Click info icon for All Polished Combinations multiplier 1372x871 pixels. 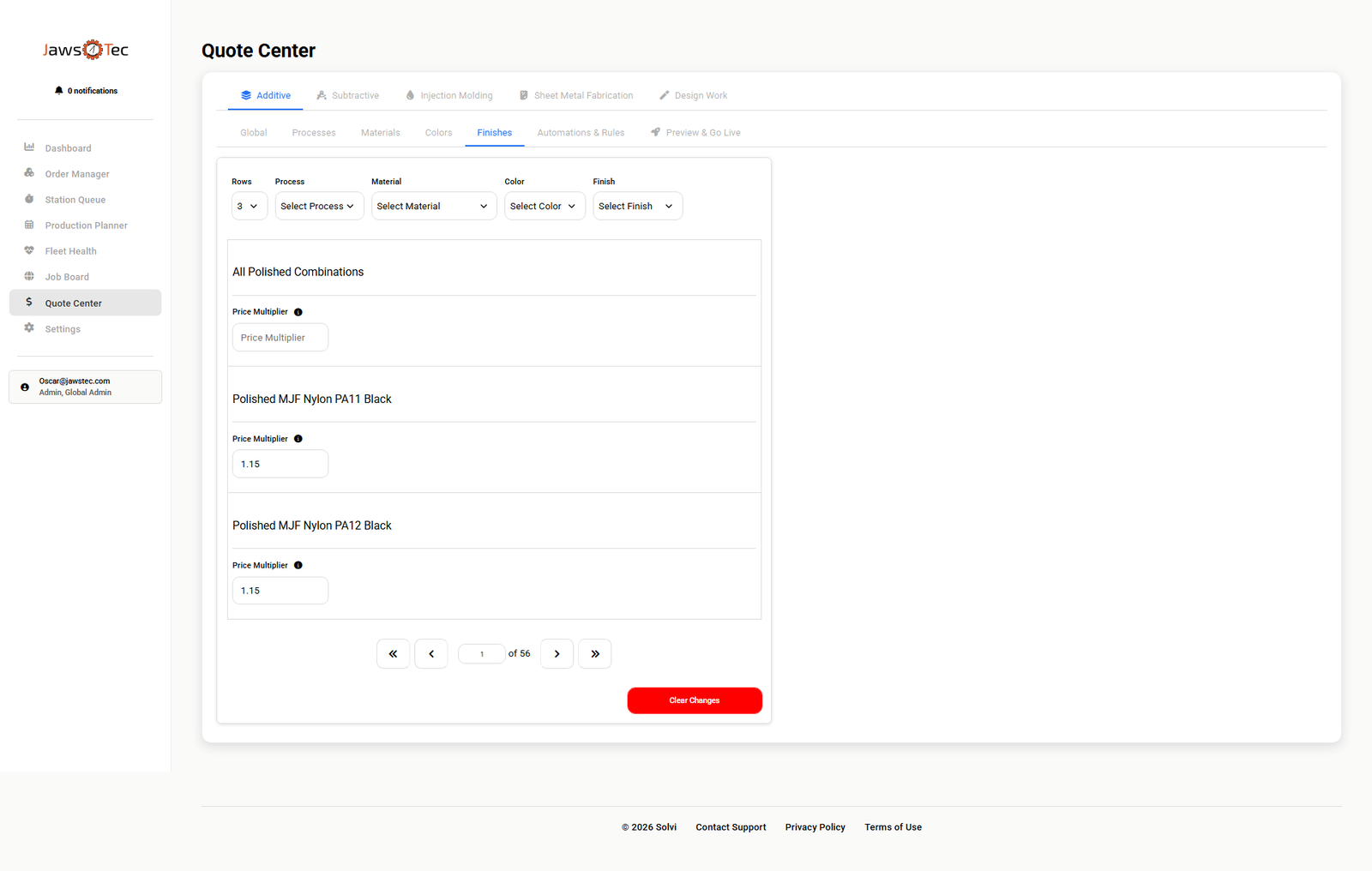coord(298,312)
